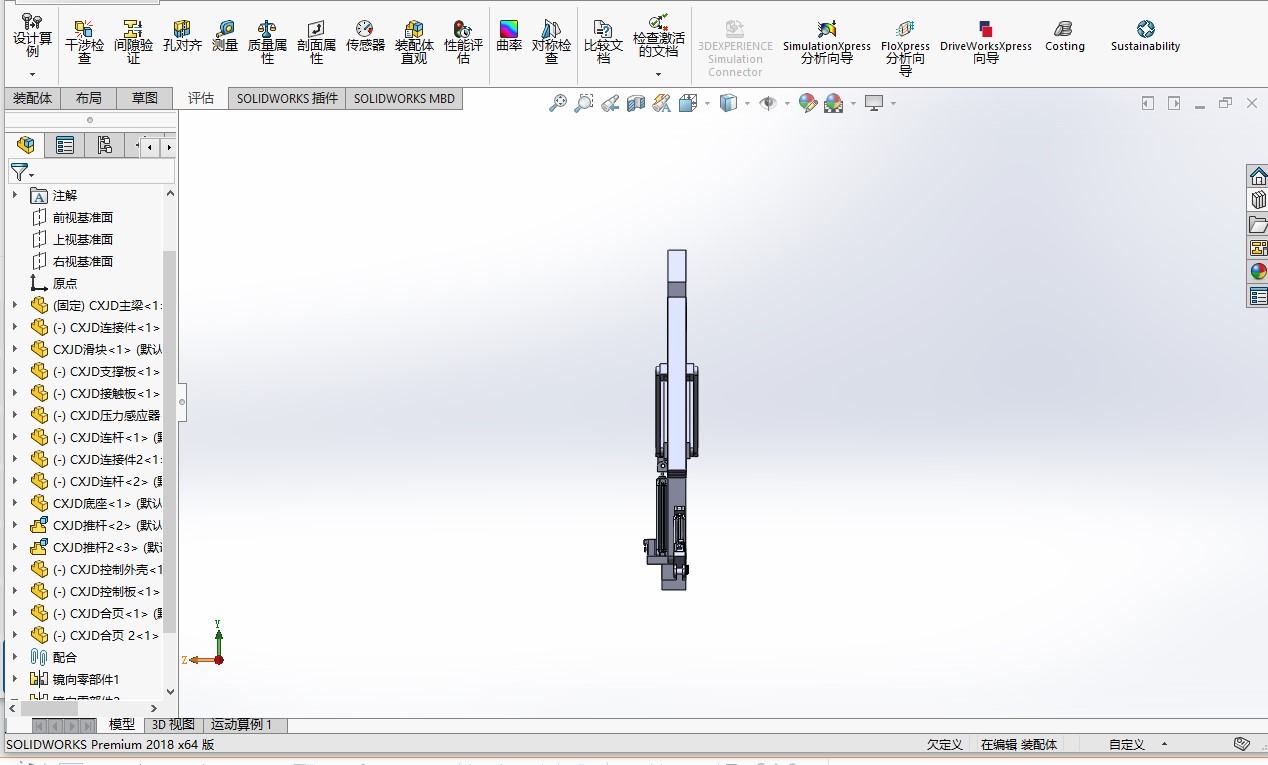Select the FeatureManager design tree tab
The height and width of the screenshot is (765, 1268).
tap(26, 145)
